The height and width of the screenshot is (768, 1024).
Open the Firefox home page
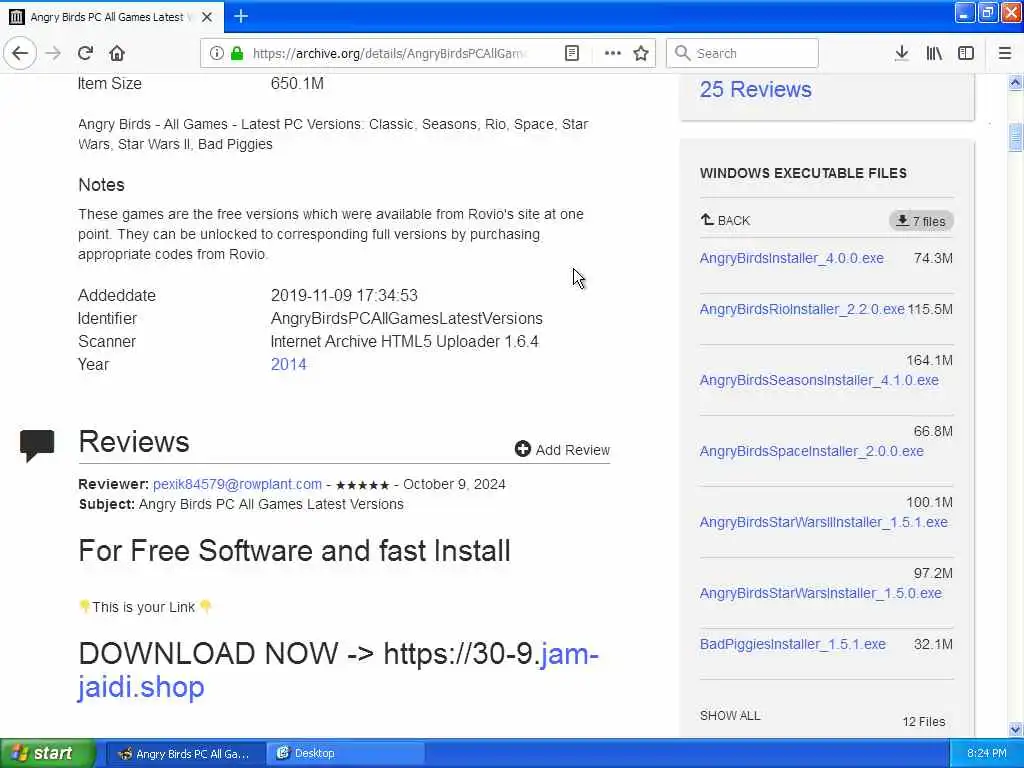[x=117, y=53]
